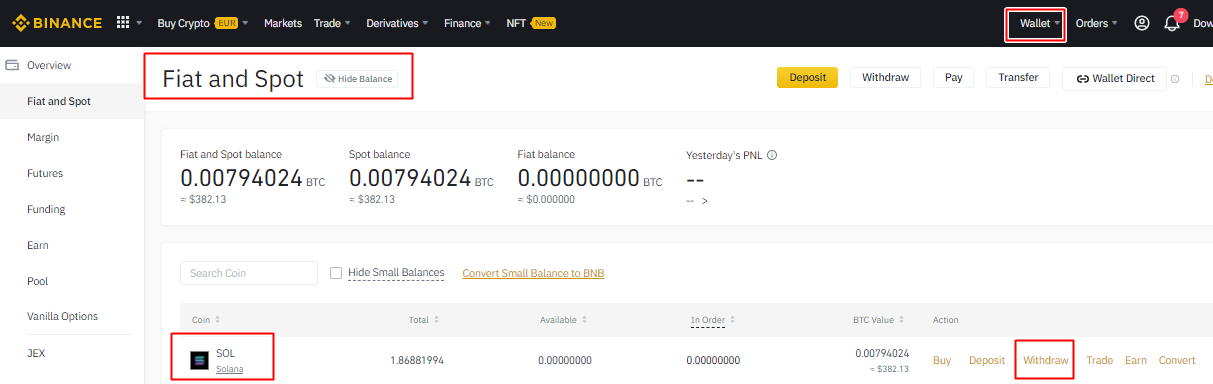This screenshot has height=384, width=1213.
Task: Click Buy in the SOL row
Action: point(942,360)
